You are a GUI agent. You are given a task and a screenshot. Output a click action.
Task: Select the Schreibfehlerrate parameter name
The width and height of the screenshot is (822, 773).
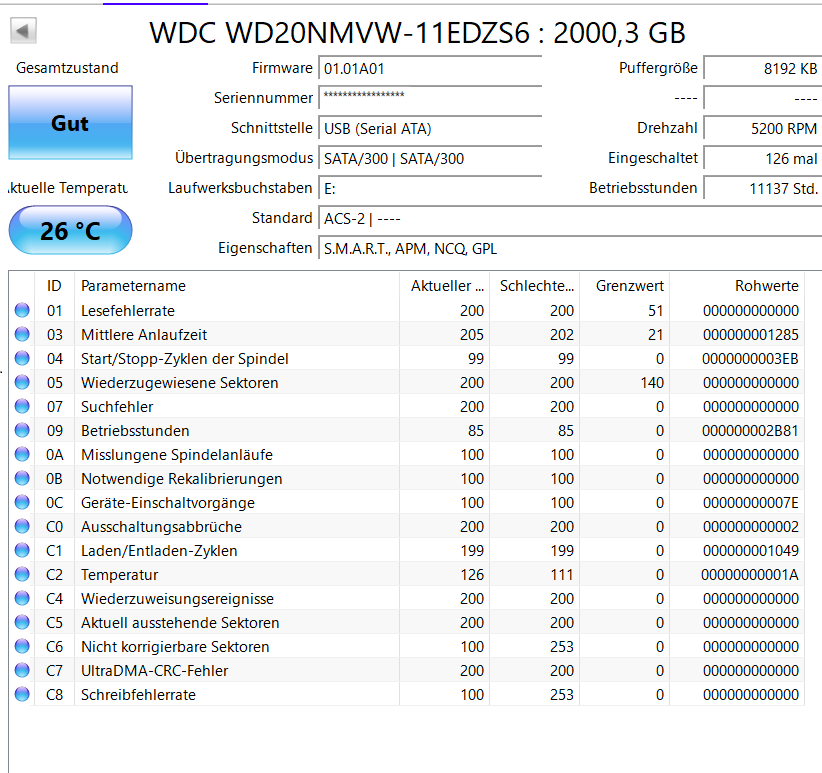point(138,695)
